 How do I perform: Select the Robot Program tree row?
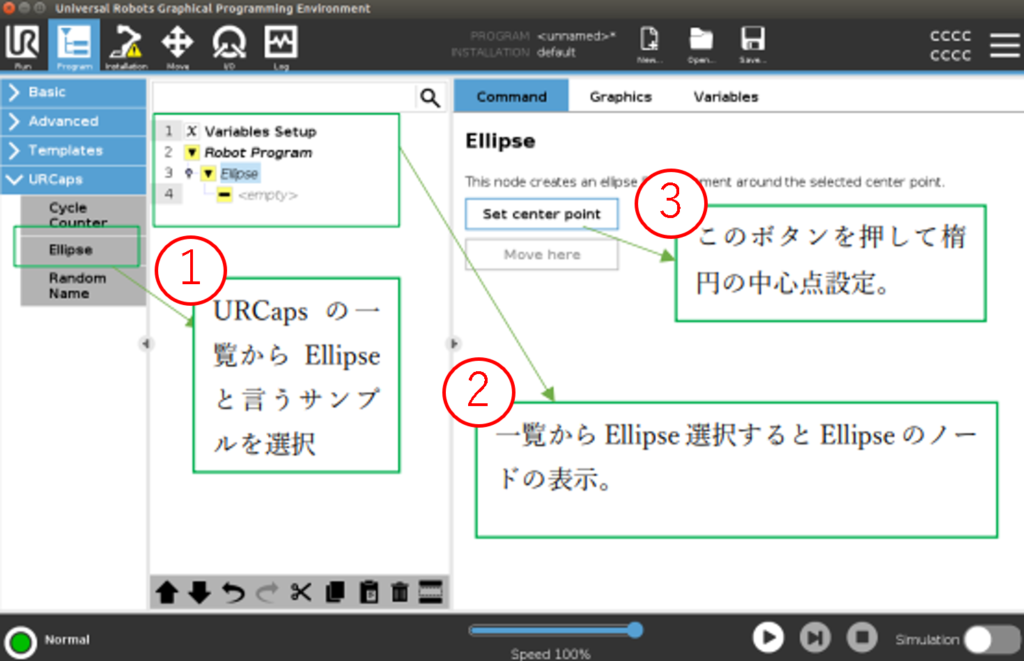coord(258,153)
